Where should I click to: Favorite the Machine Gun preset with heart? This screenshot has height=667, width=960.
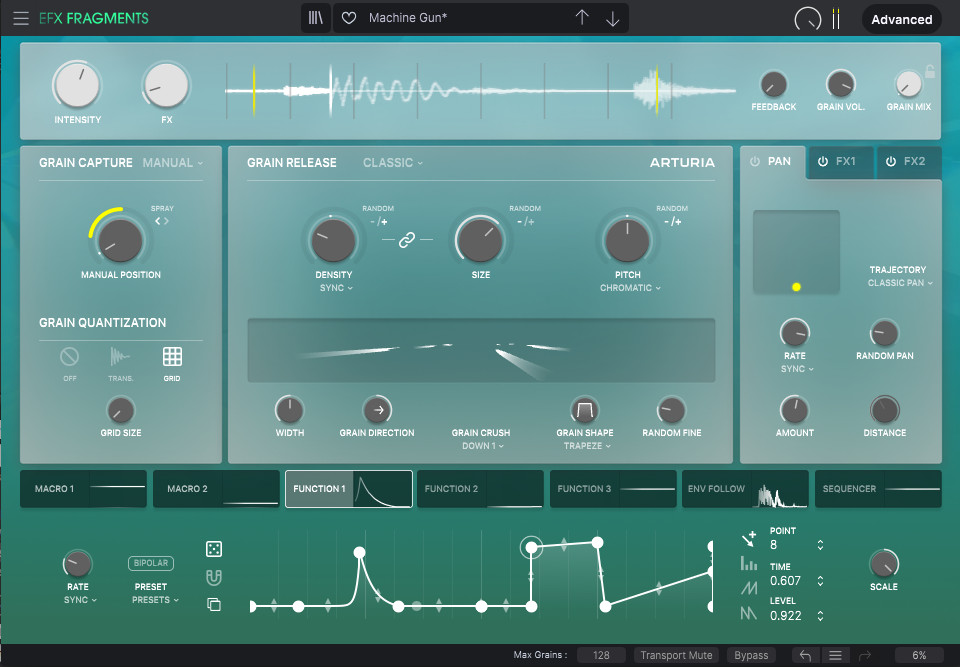click(349, 18)
